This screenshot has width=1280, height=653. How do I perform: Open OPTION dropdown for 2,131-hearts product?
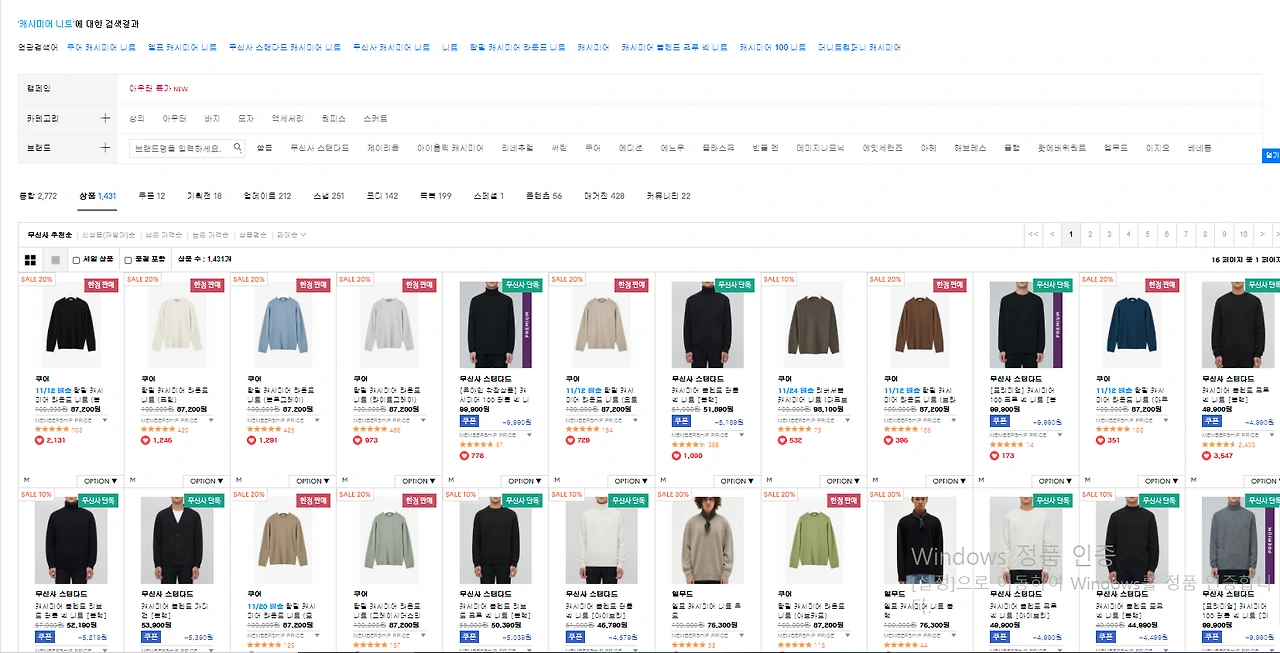(x=101, y=481)
